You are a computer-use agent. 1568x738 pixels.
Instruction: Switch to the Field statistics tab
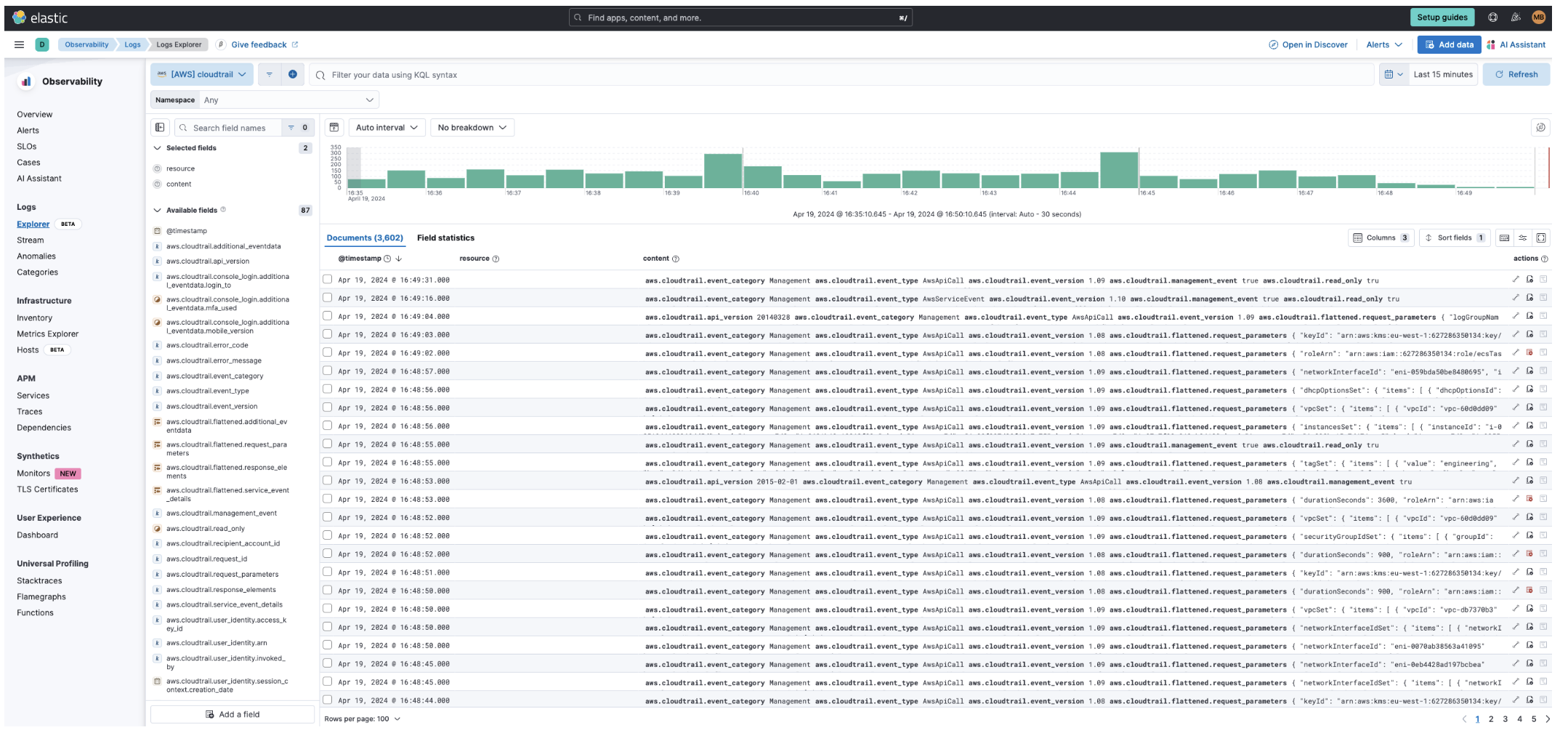[x=445, y=238]
